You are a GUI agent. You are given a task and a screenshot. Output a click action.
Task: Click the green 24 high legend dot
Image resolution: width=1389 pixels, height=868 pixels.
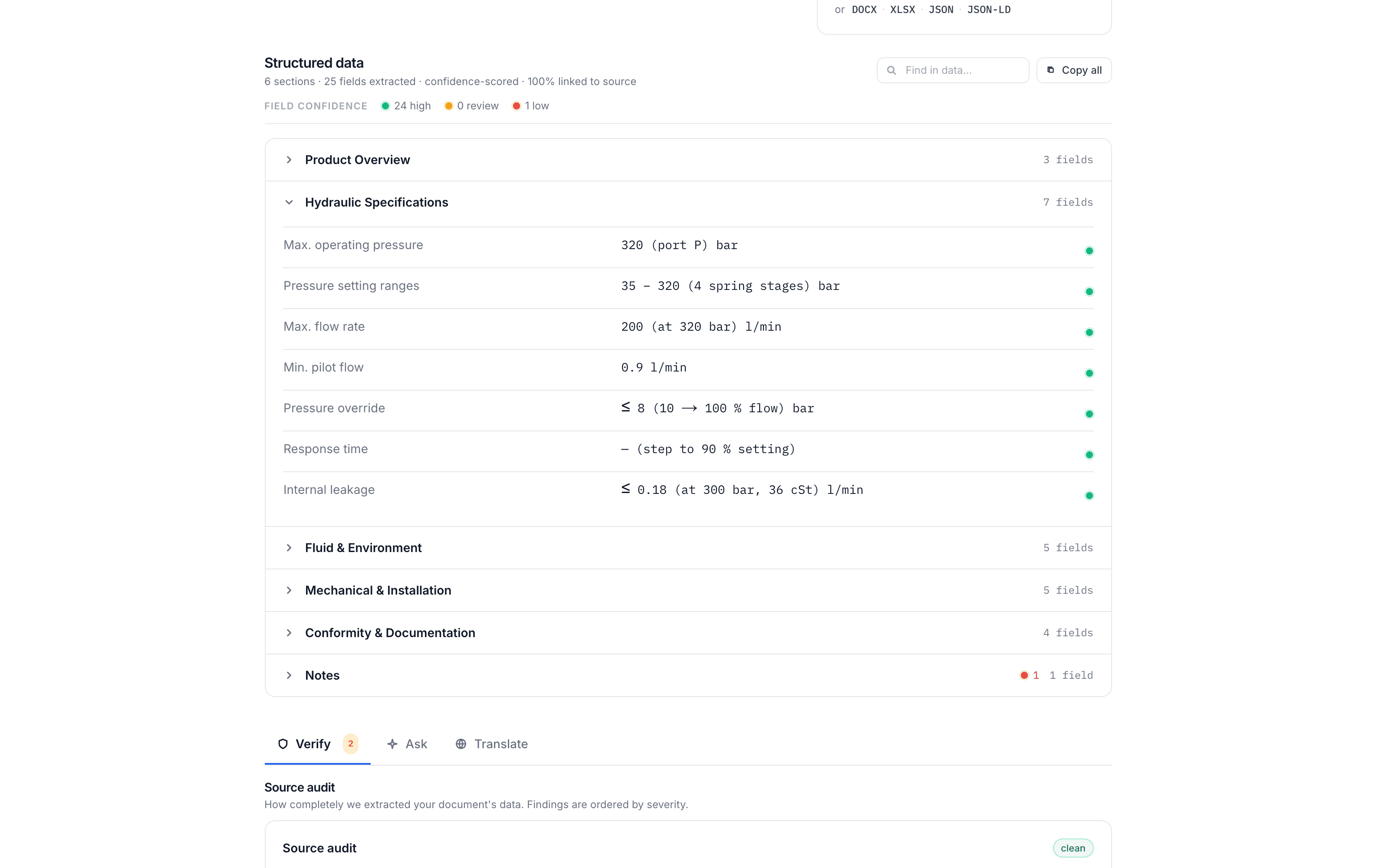pos(385,105)
